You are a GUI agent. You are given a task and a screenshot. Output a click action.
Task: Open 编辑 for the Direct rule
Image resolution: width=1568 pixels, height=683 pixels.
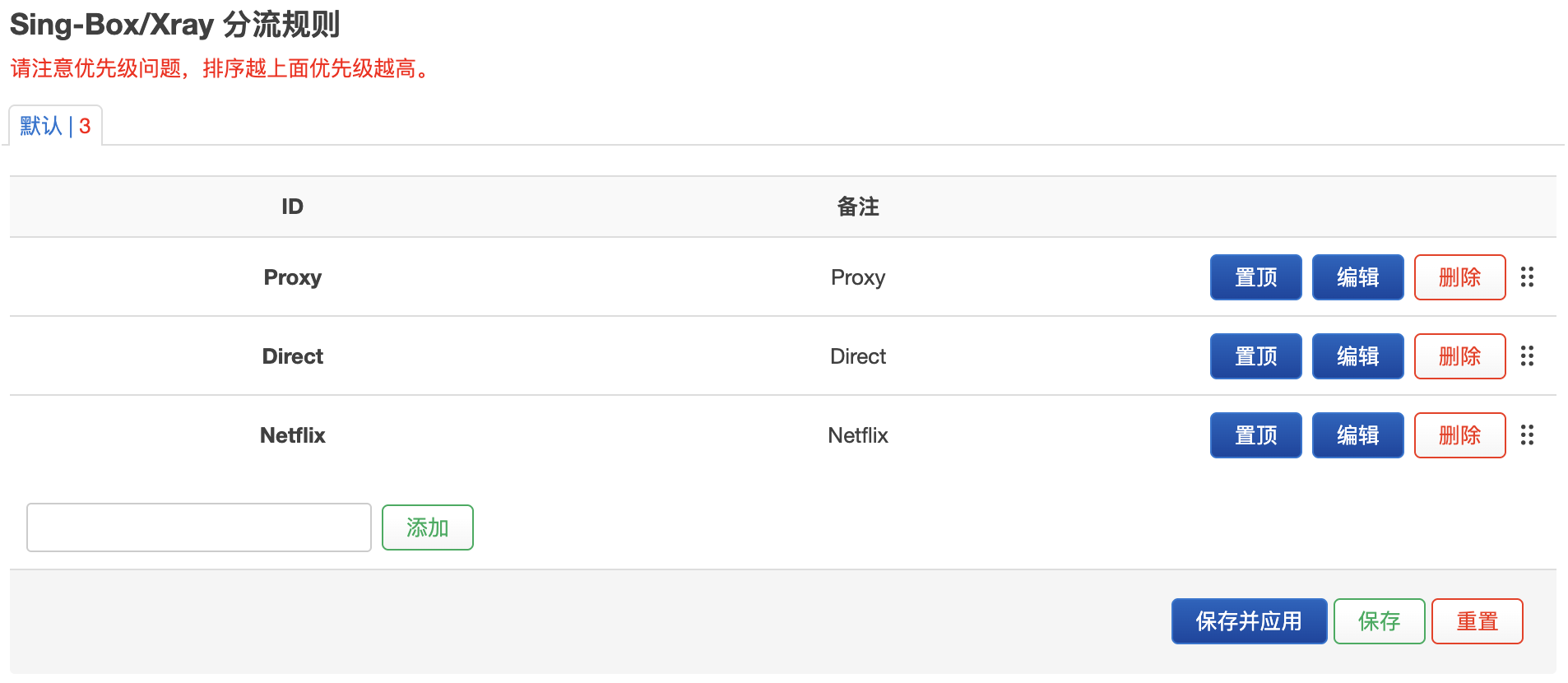click(x=1357, y=356)
